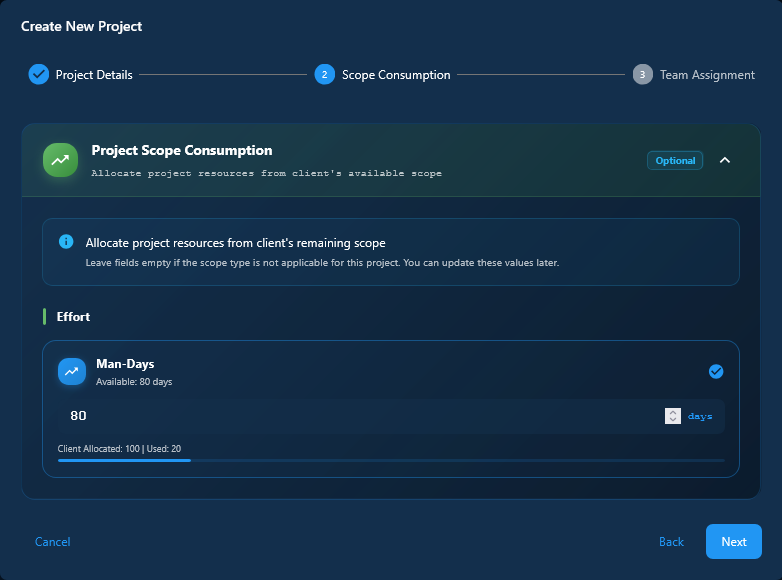The image size is (782, 580).
Task: Click the Next button
Action: click(734, 542)
